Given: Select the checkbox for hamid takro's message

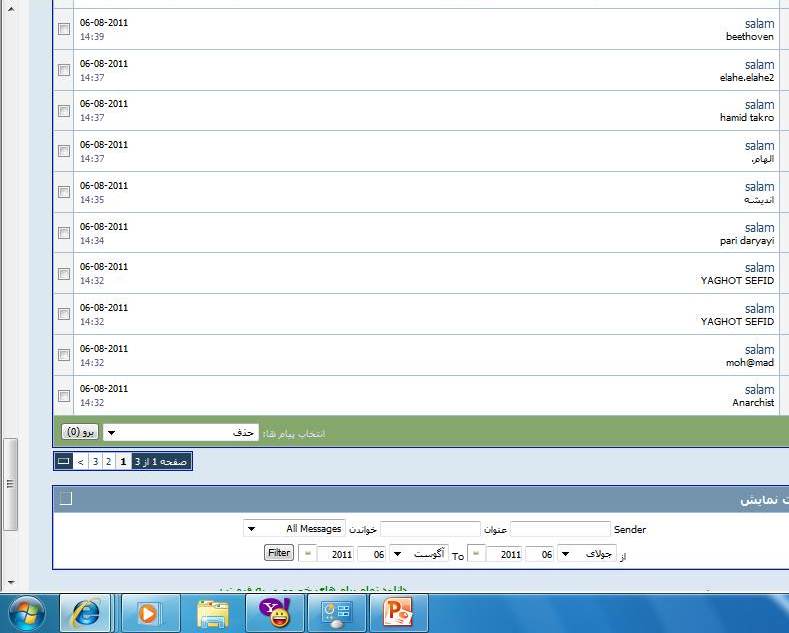Looking at the screenshot, I should (x=64, y=111).
